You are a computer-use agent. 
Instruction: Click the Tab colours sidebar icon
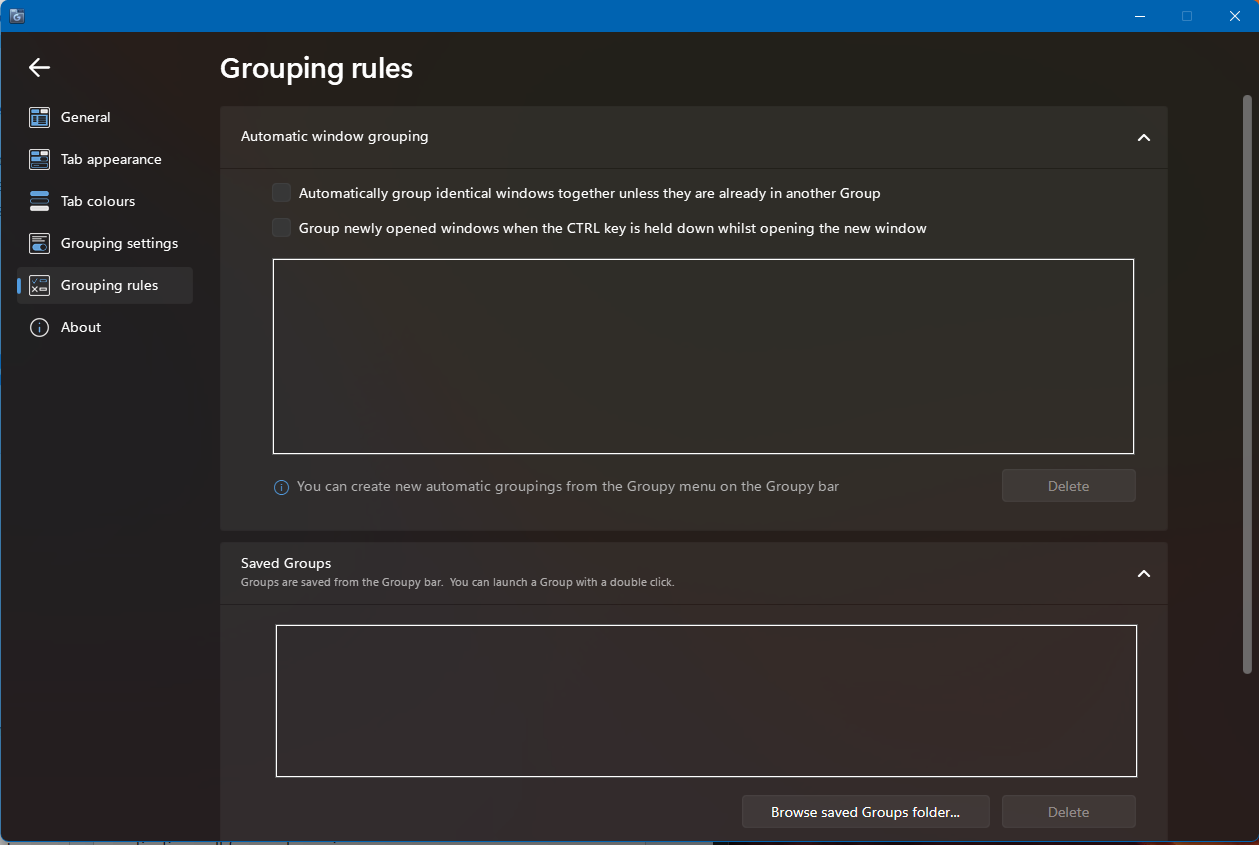tap(39, 201)
